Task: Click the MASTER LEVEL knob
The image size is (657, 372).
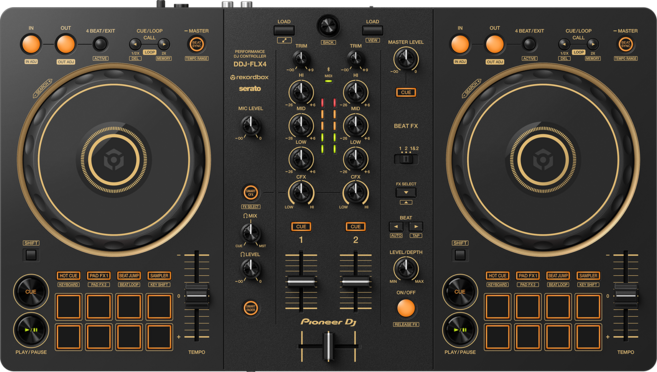Action: [406, 59]
